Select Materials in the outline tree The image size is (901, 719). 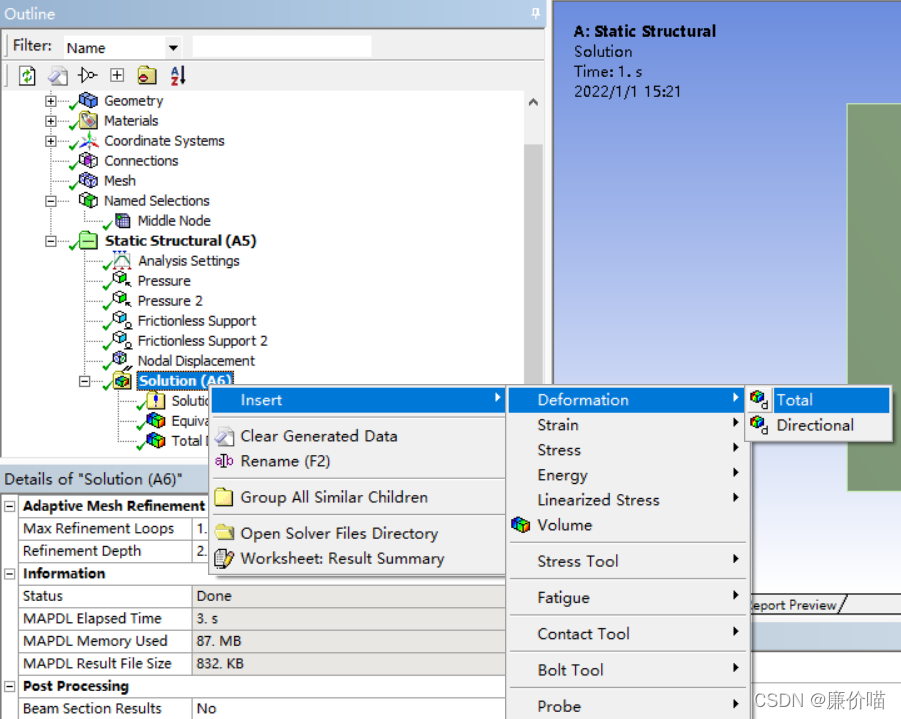coord(131,121)
